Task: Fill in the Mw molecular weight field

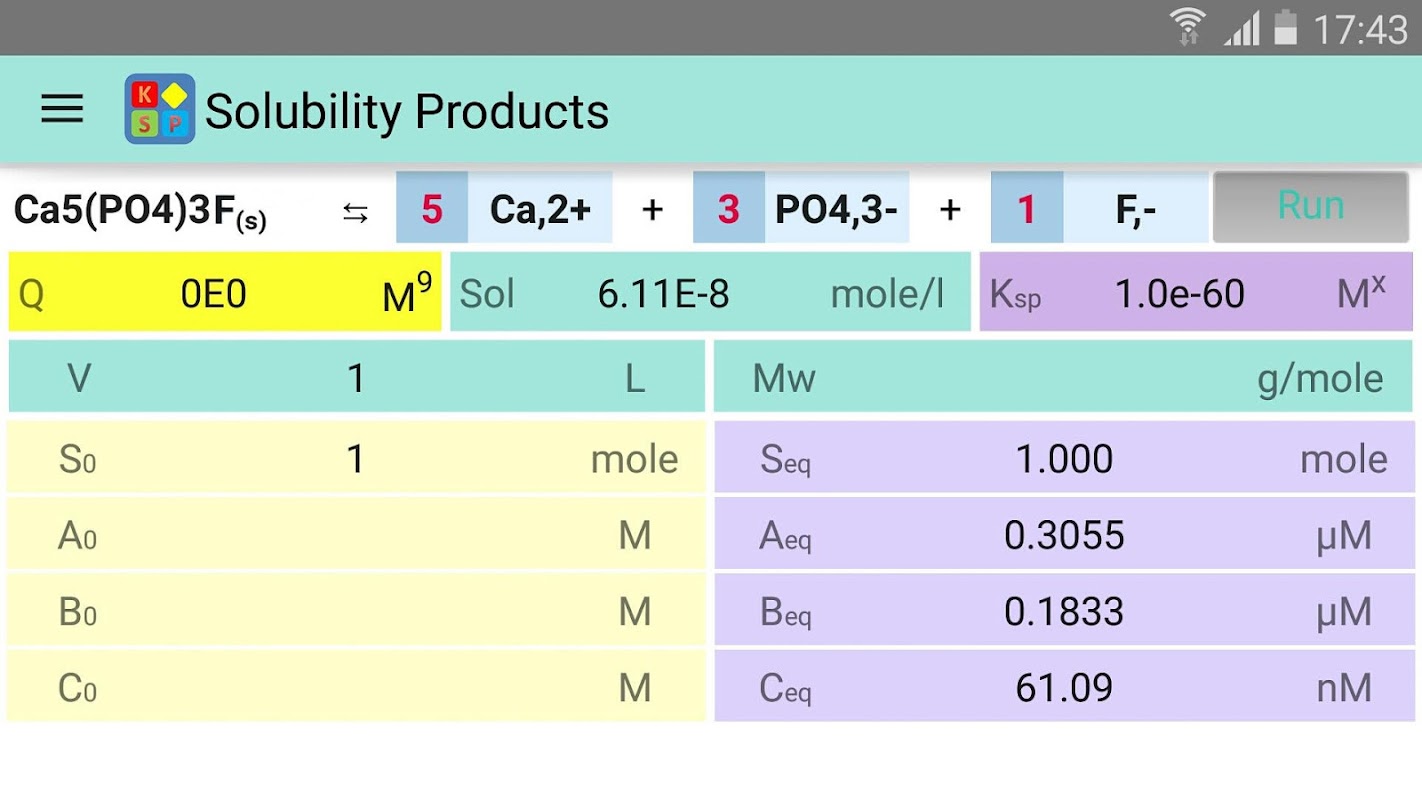Action: 1063,377
